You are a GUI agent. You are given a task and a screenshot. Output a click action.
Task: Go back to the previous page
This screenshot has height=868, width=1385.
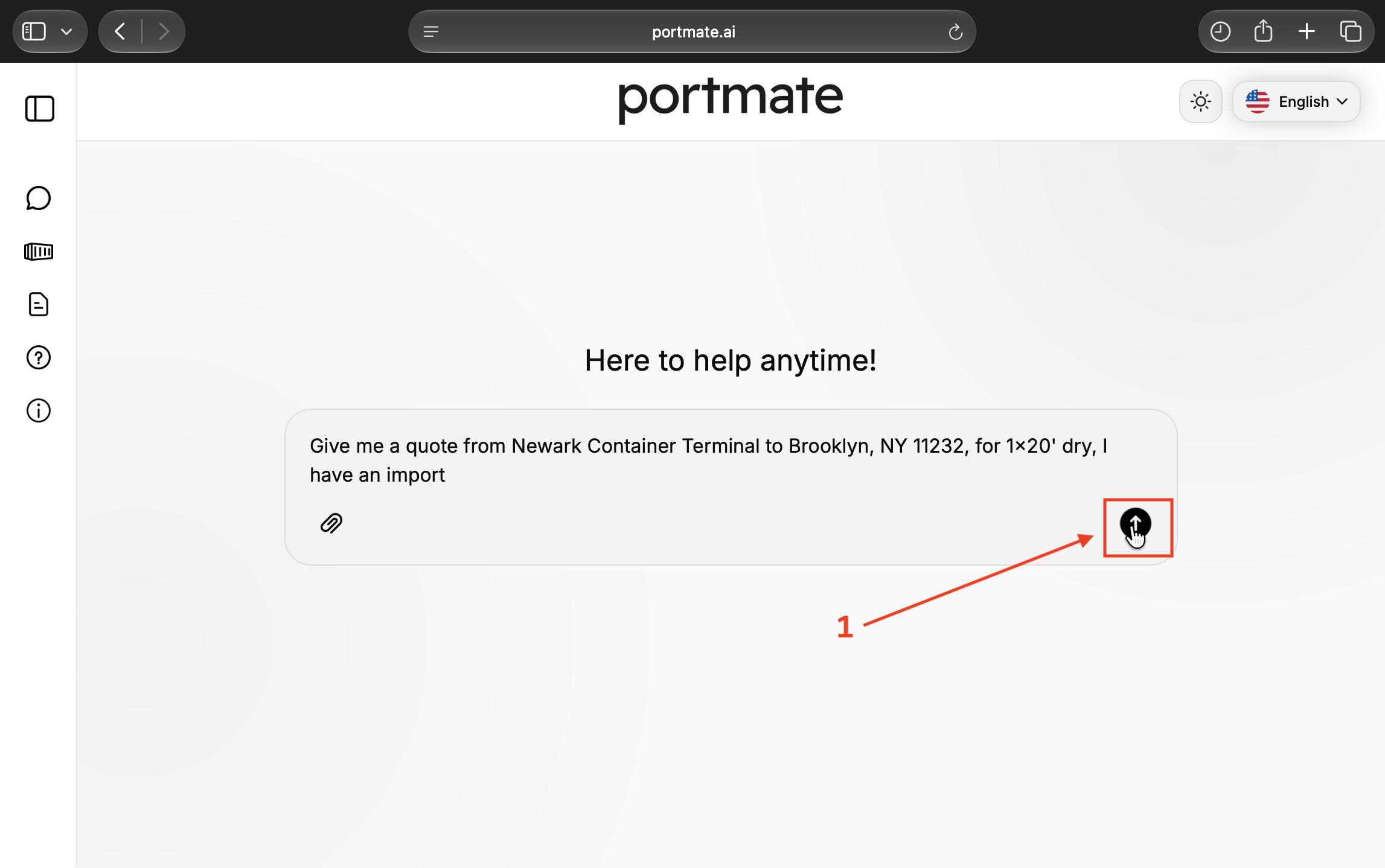tap(120, 31)
